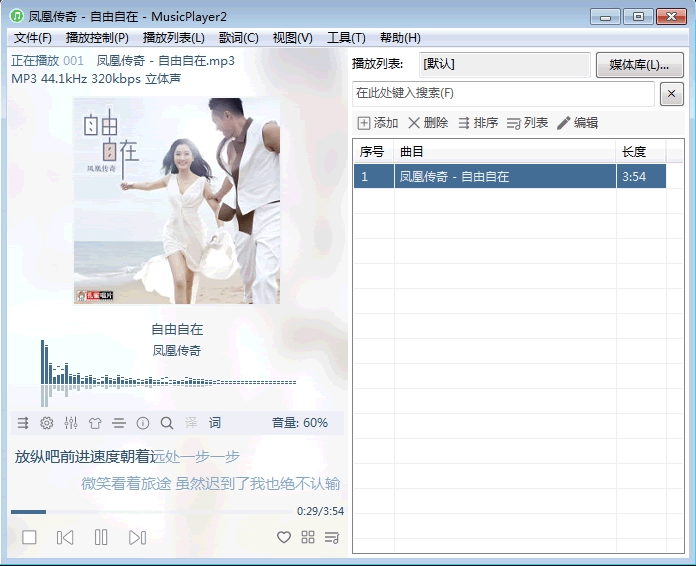Viewport: 696px width, 566px height.
Task: Show track info with the circled-i icon
Action: 143,423
